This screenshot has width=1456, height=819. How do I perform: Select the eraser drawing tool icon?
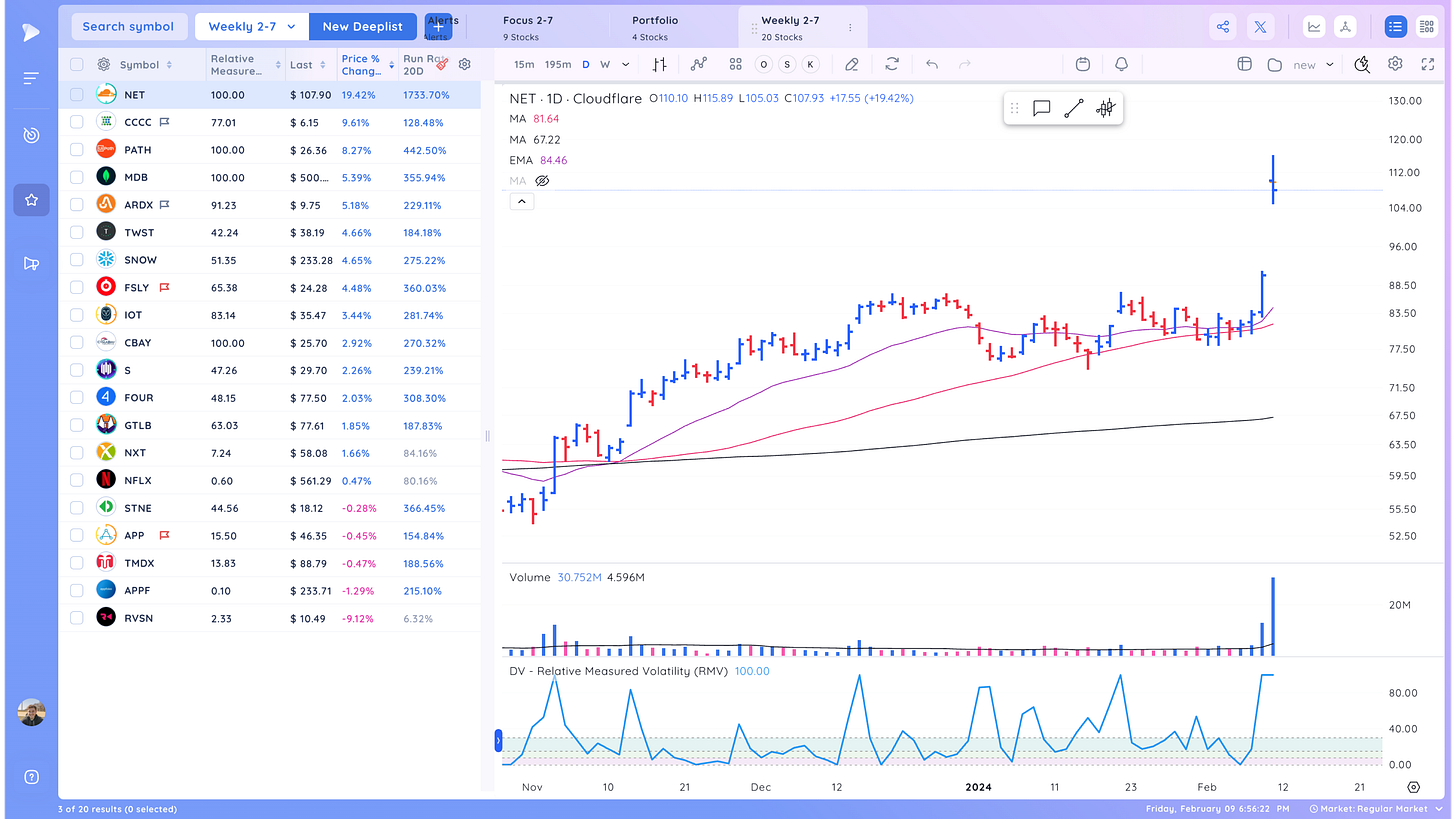[852, 64]
